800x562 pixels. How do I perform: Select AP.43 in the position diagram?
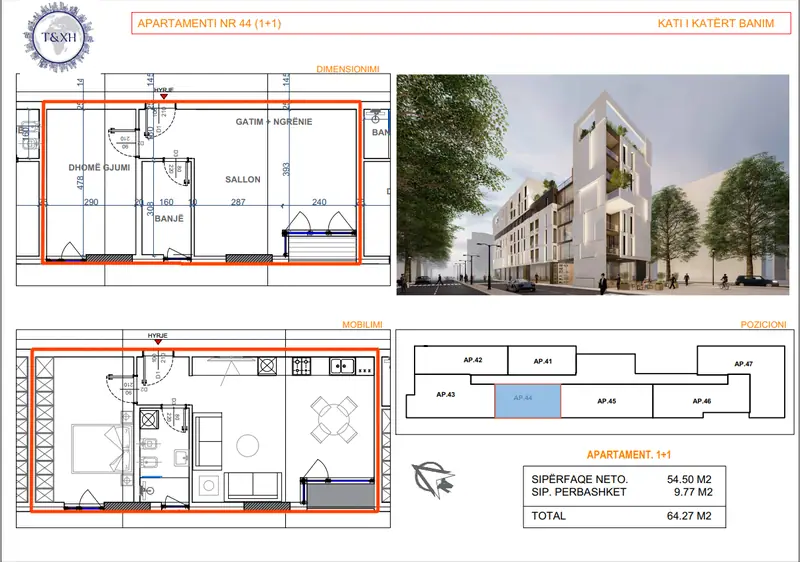pyautogui.click(x=445, y=395)
